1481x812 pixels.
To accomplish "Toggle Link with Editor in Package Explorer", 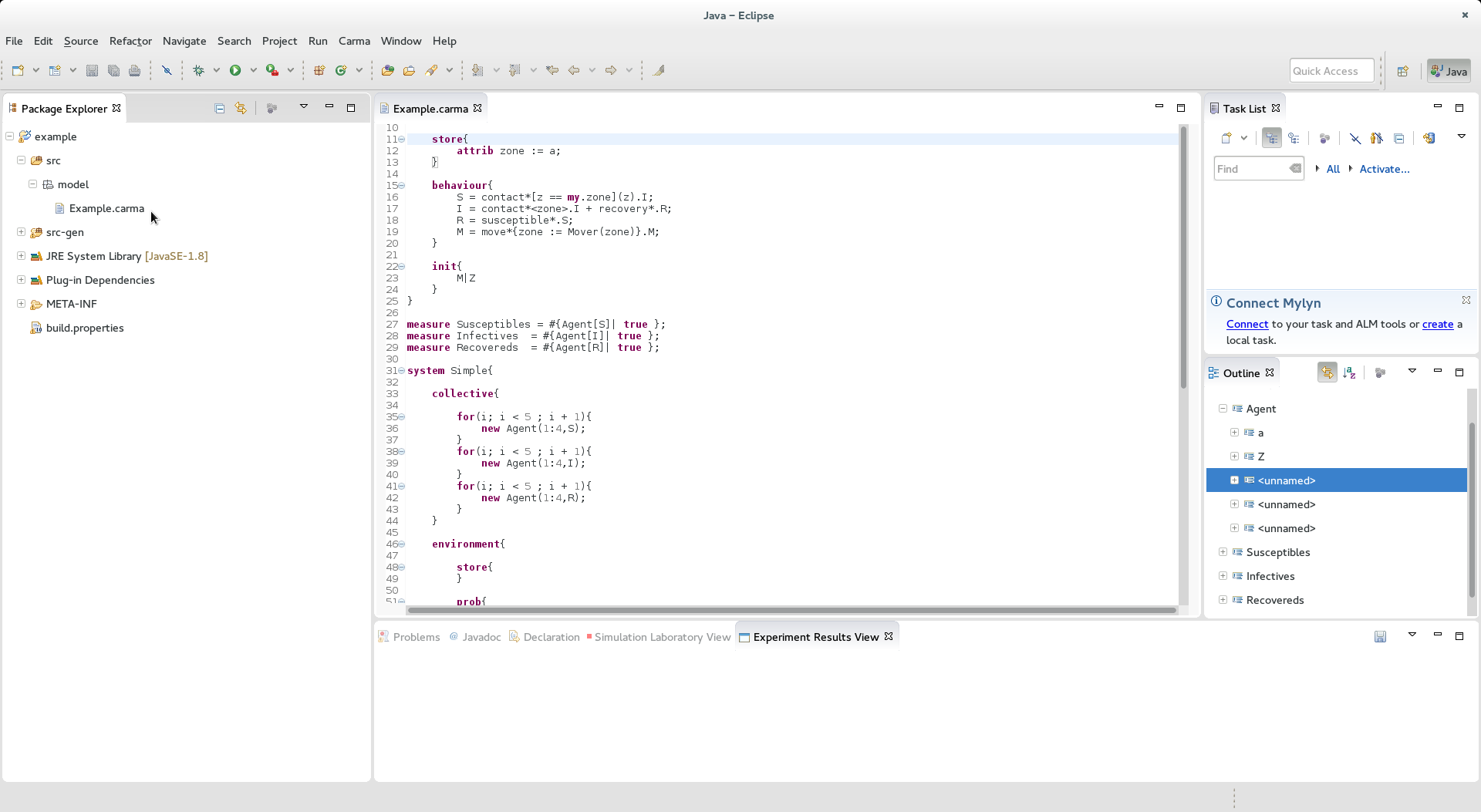I will pos(241,108).
